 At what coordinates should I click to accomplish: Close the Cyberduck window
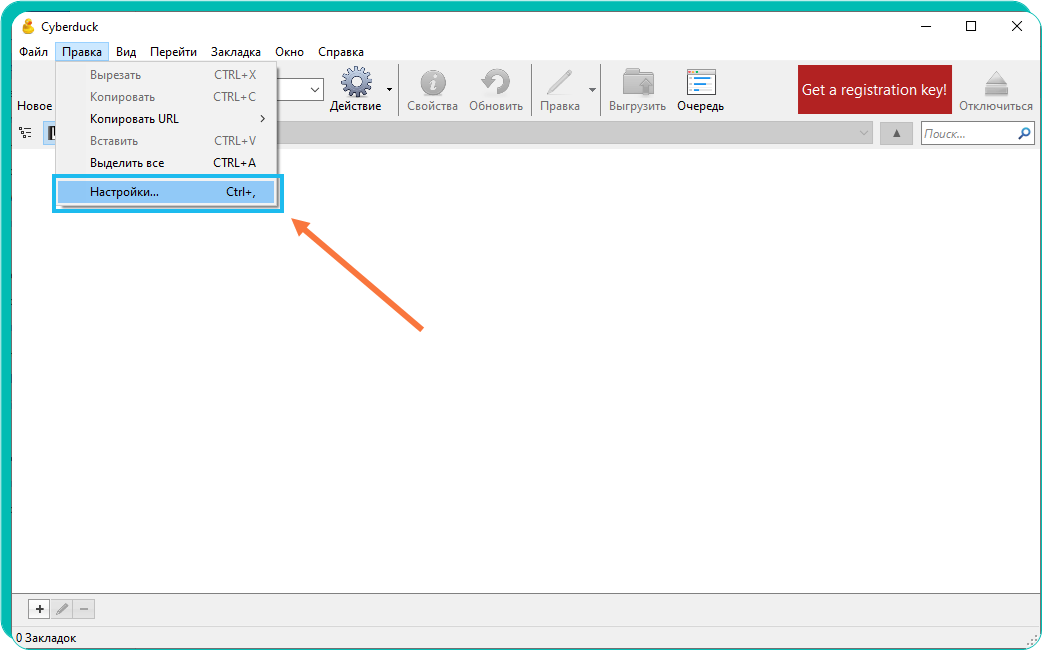(1017, 27)
